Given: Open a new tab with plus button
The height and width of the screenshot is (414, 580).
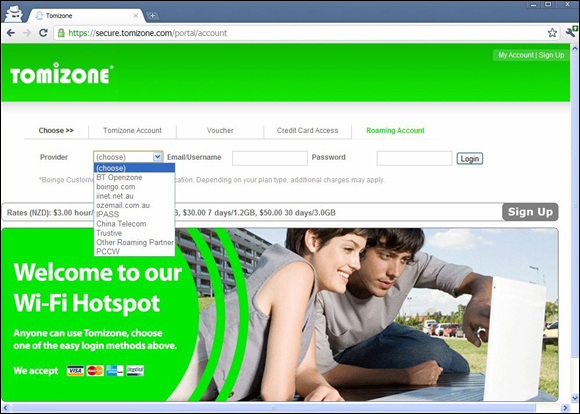Looking at the screenshot, I should (152, 16).
